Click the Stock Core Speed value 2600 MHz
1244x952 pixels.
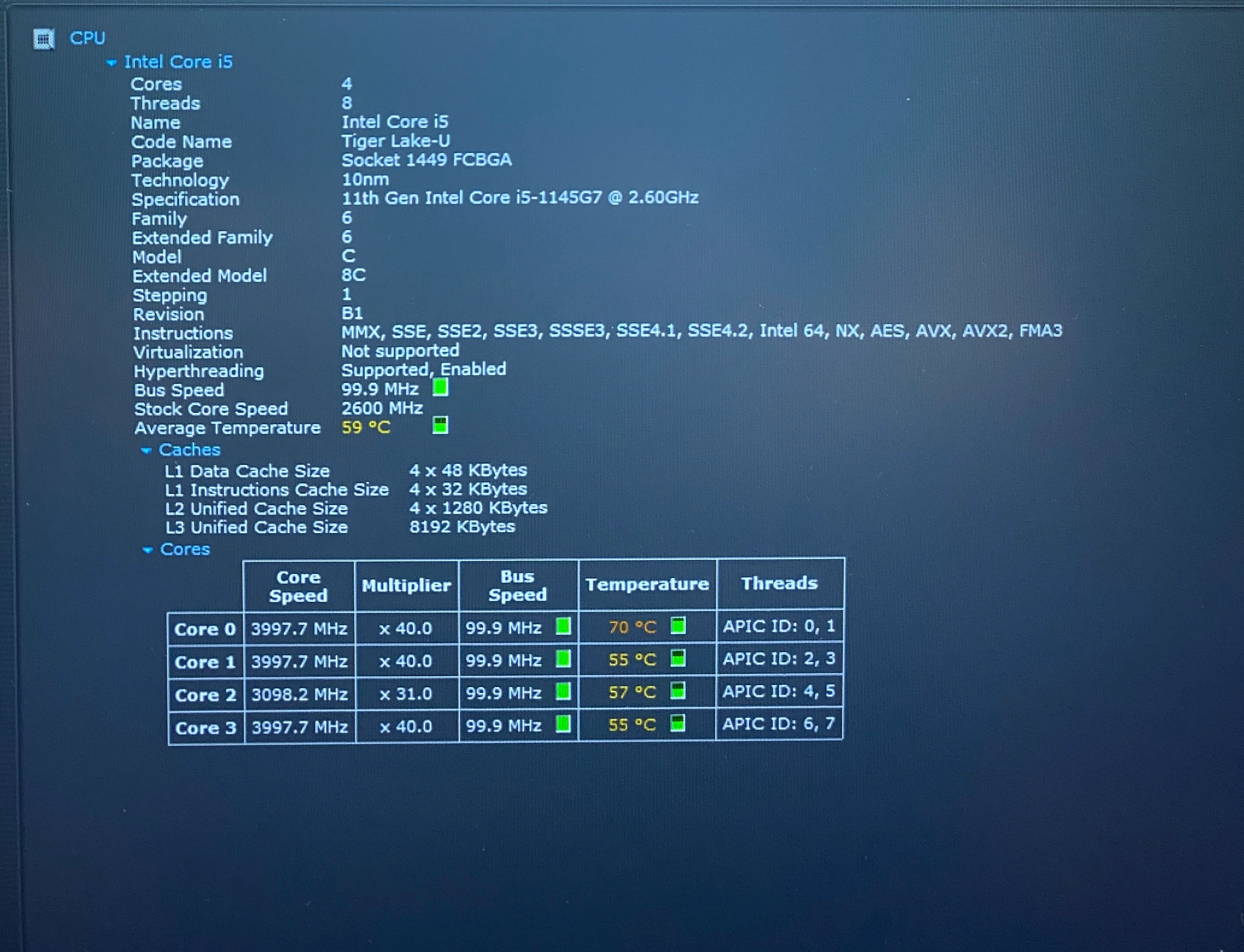382,408
